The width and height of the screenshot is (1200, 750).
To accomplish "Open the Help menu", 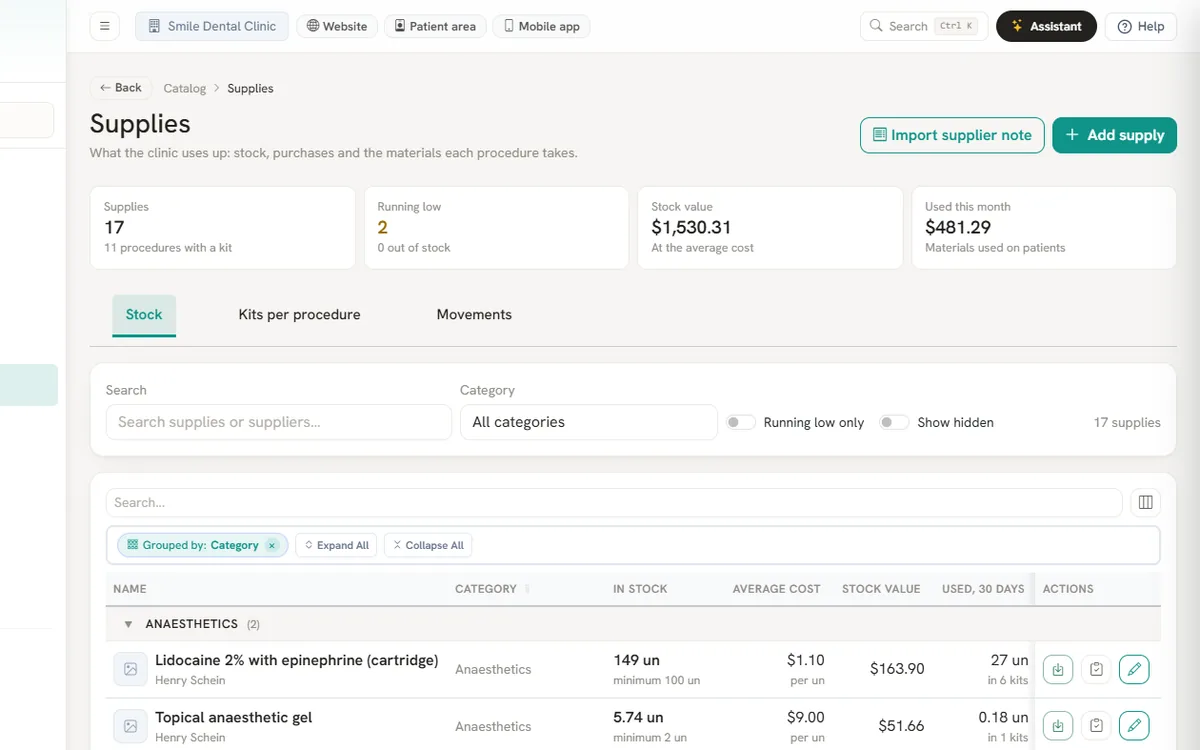I will click(1141, 26).
